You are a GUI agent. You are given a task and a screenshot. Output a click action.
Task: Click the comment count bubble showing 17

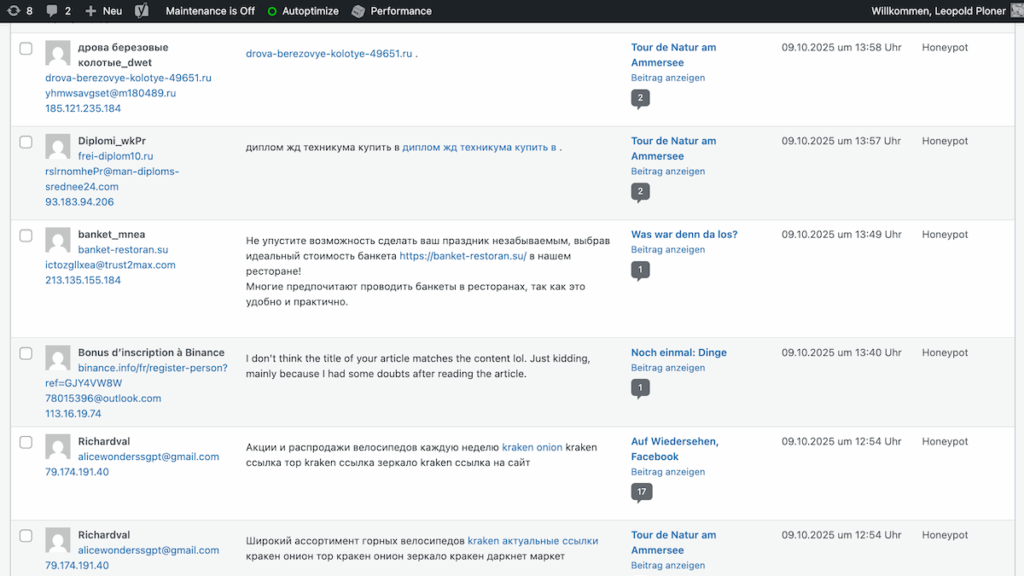641,491
